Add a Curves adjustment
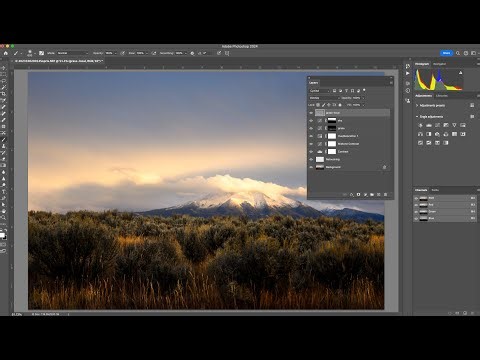Image resolution: width=480 pixels, height=360 pixels. click(437, 125)
